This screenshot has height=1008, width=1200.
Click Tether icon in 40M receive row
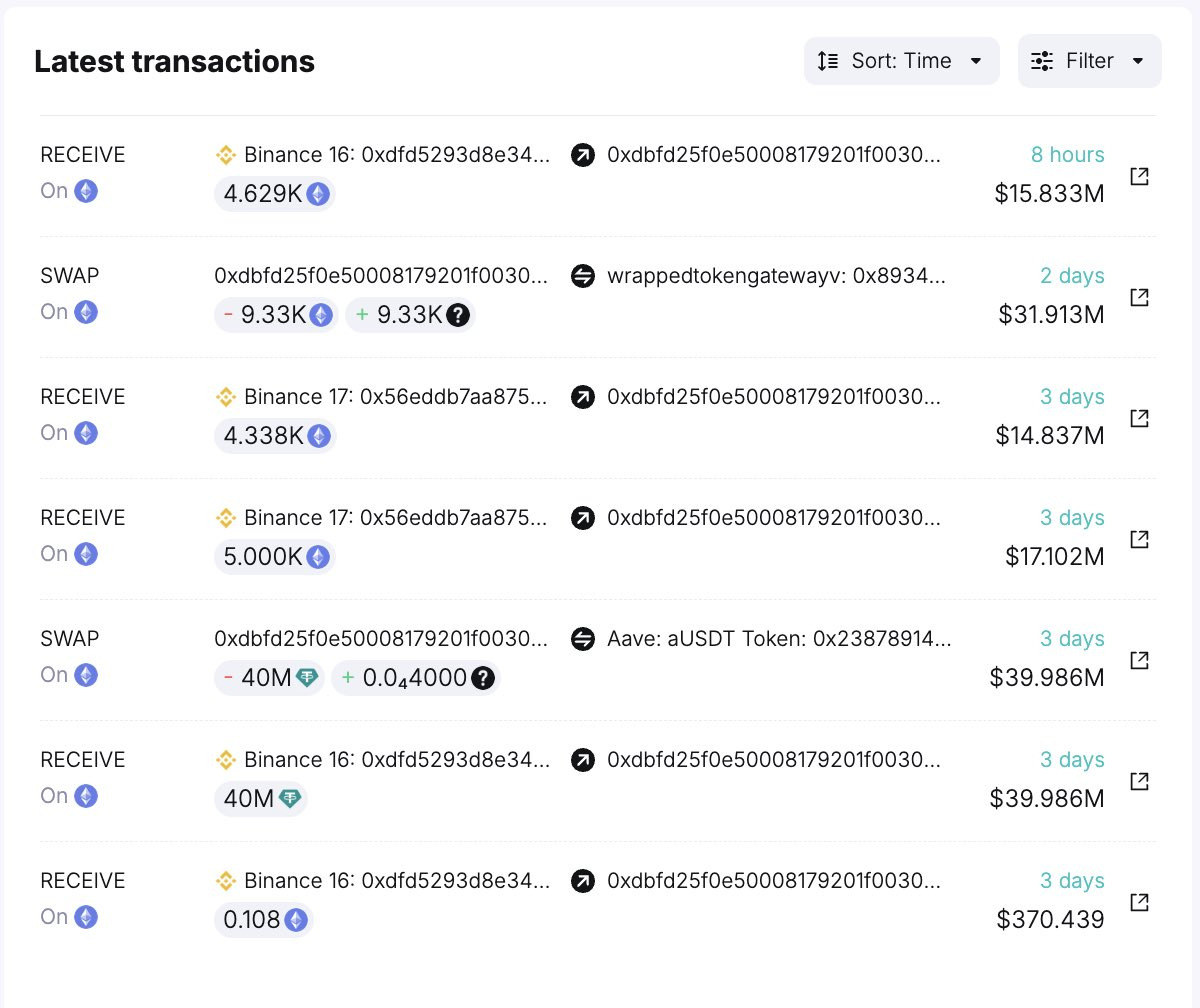(x=290, y=799)
